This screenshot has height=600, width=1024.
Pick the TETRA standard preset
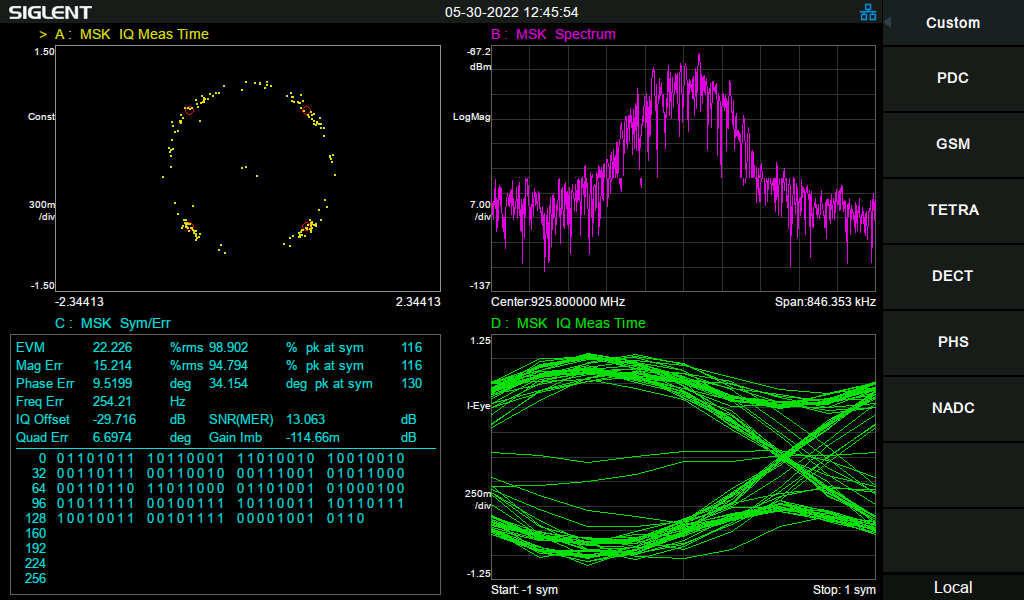[953, 210]
